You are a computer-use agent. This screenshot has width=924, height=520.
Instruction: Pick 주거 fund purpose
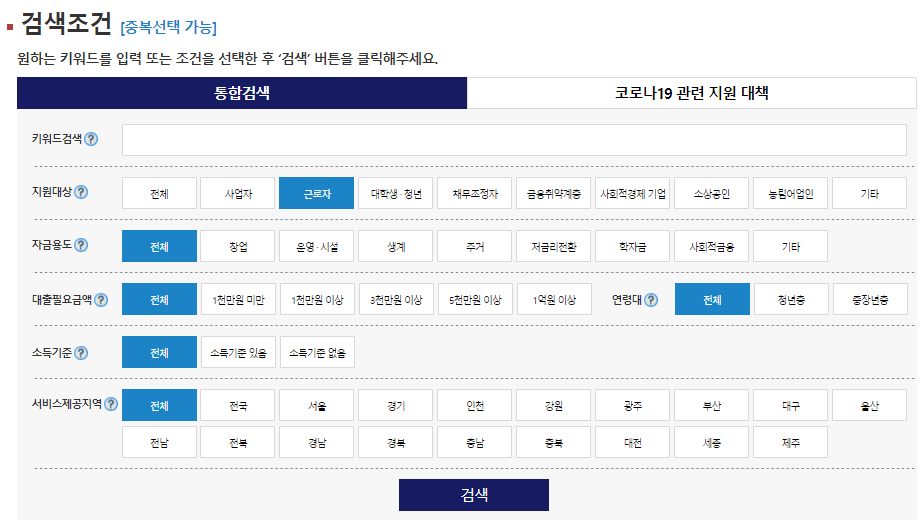[x=475, y=246]
